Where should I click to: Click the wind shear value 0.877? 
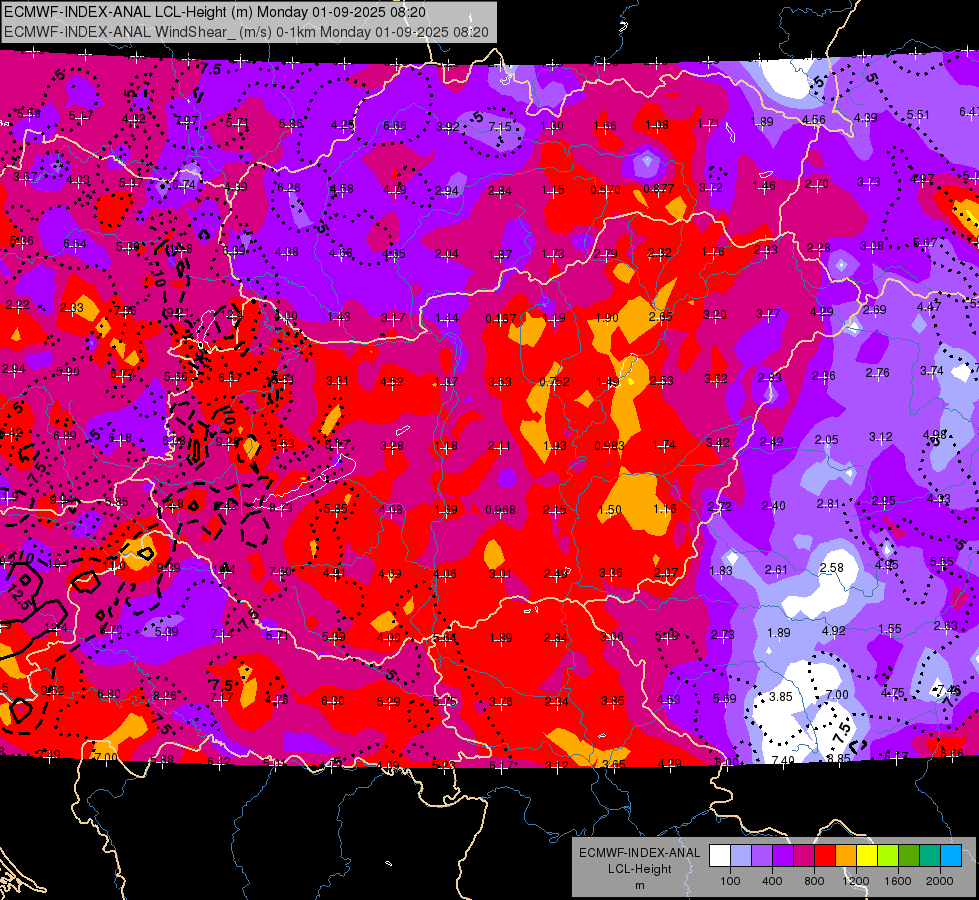coord(659,189)
